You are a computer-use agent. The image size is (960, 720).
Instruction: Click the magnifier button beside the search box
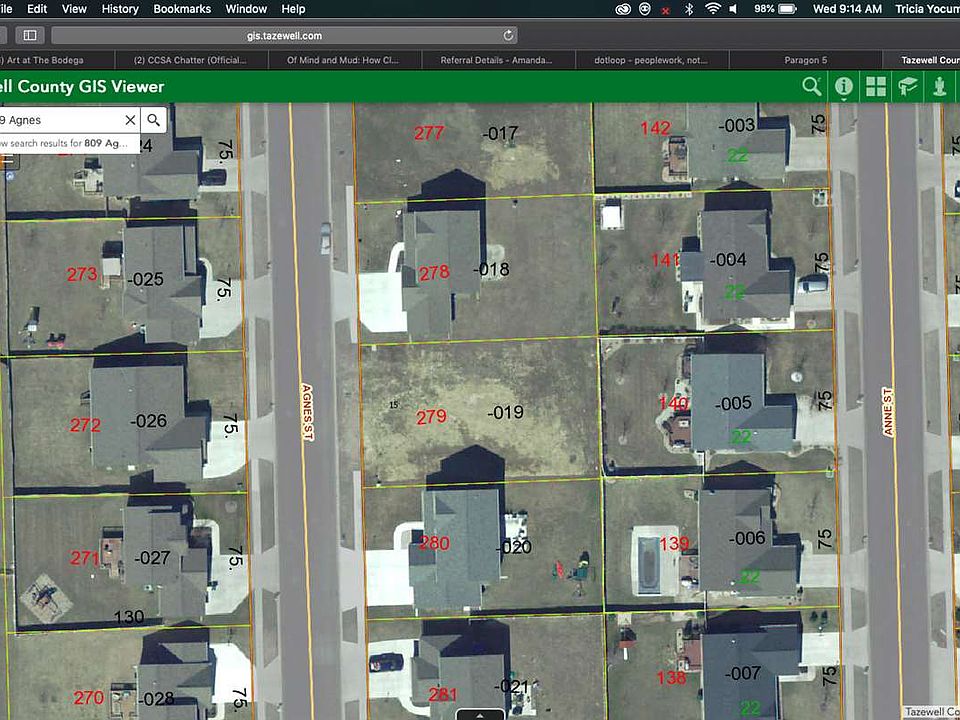click(x=153, y=120)
